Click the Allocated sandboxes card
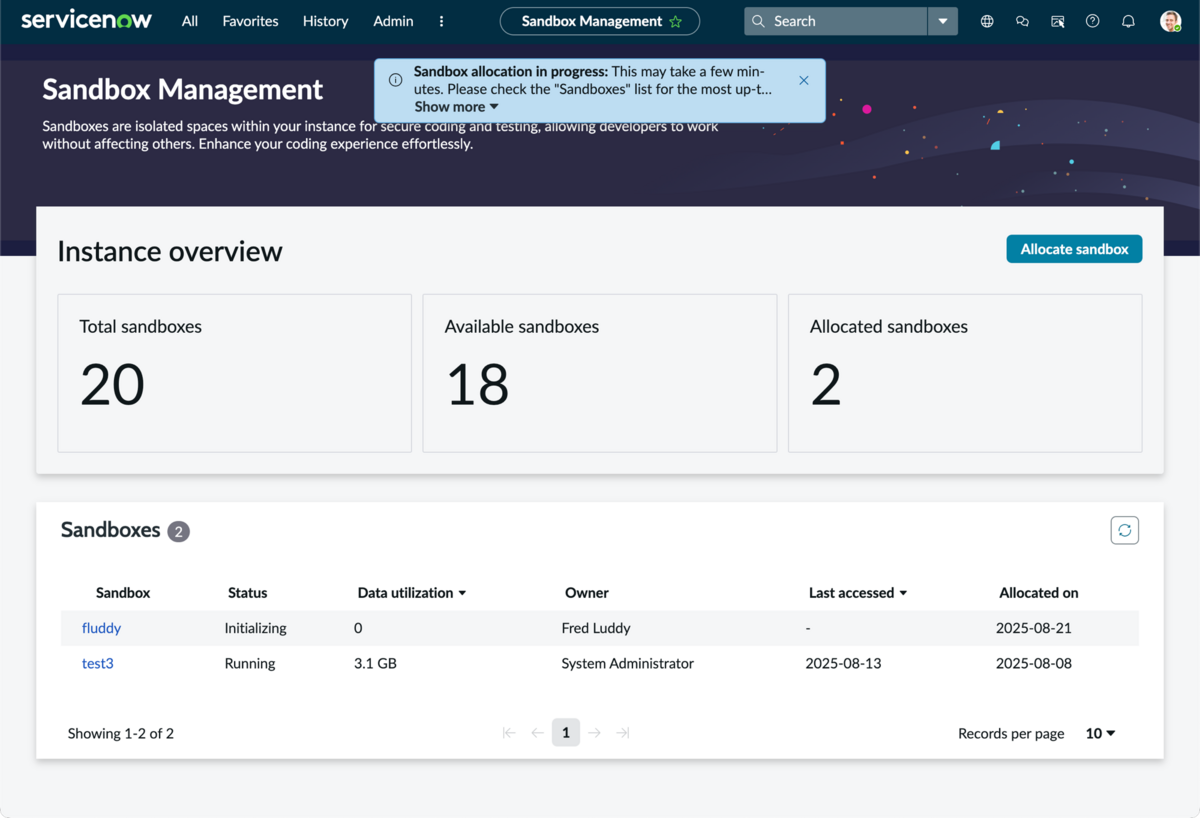Image resolution: width=1200 pixels, height=818 pixels. pyautogui.click(x=965, y=373)
